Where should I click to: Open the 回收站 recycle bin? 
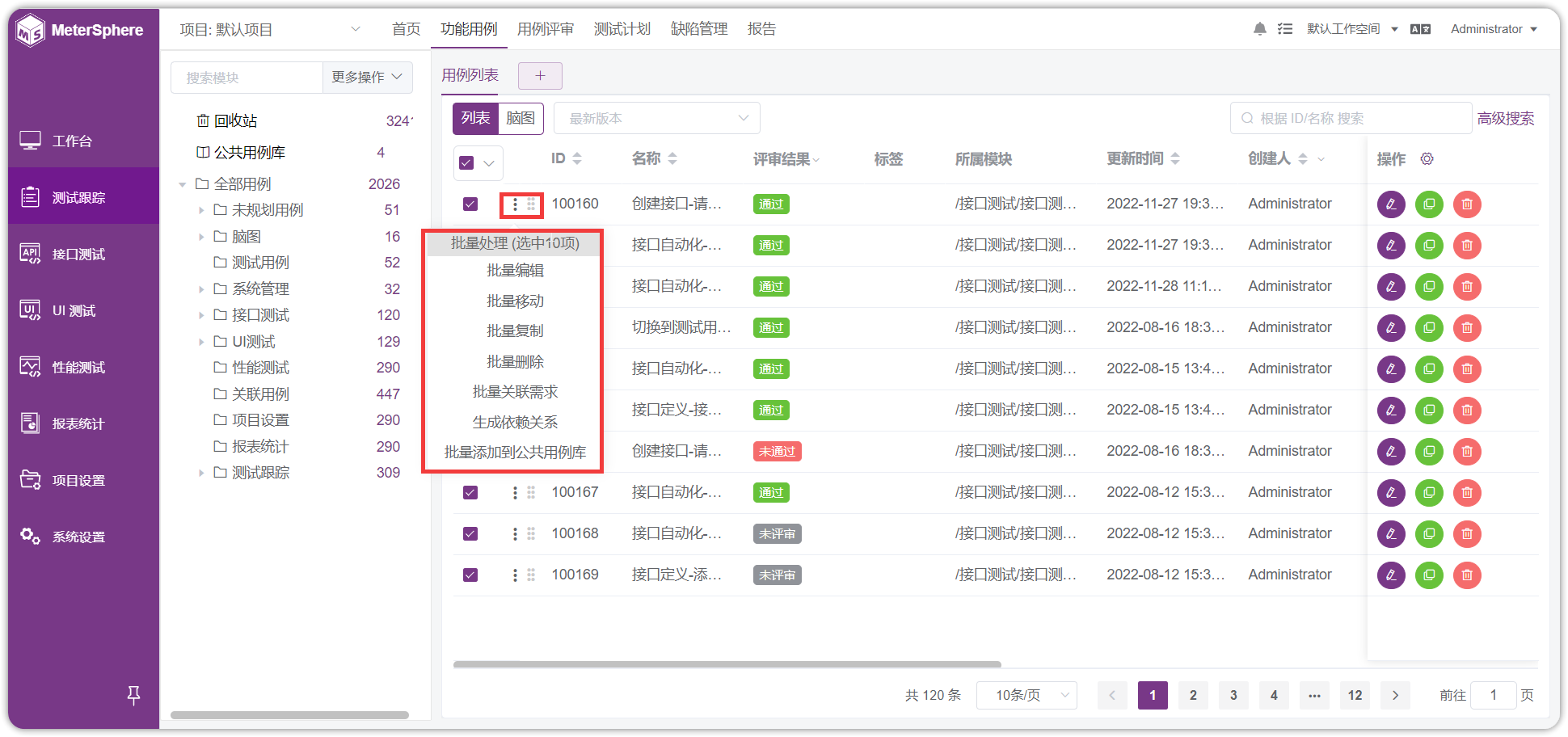pos(227,120)
